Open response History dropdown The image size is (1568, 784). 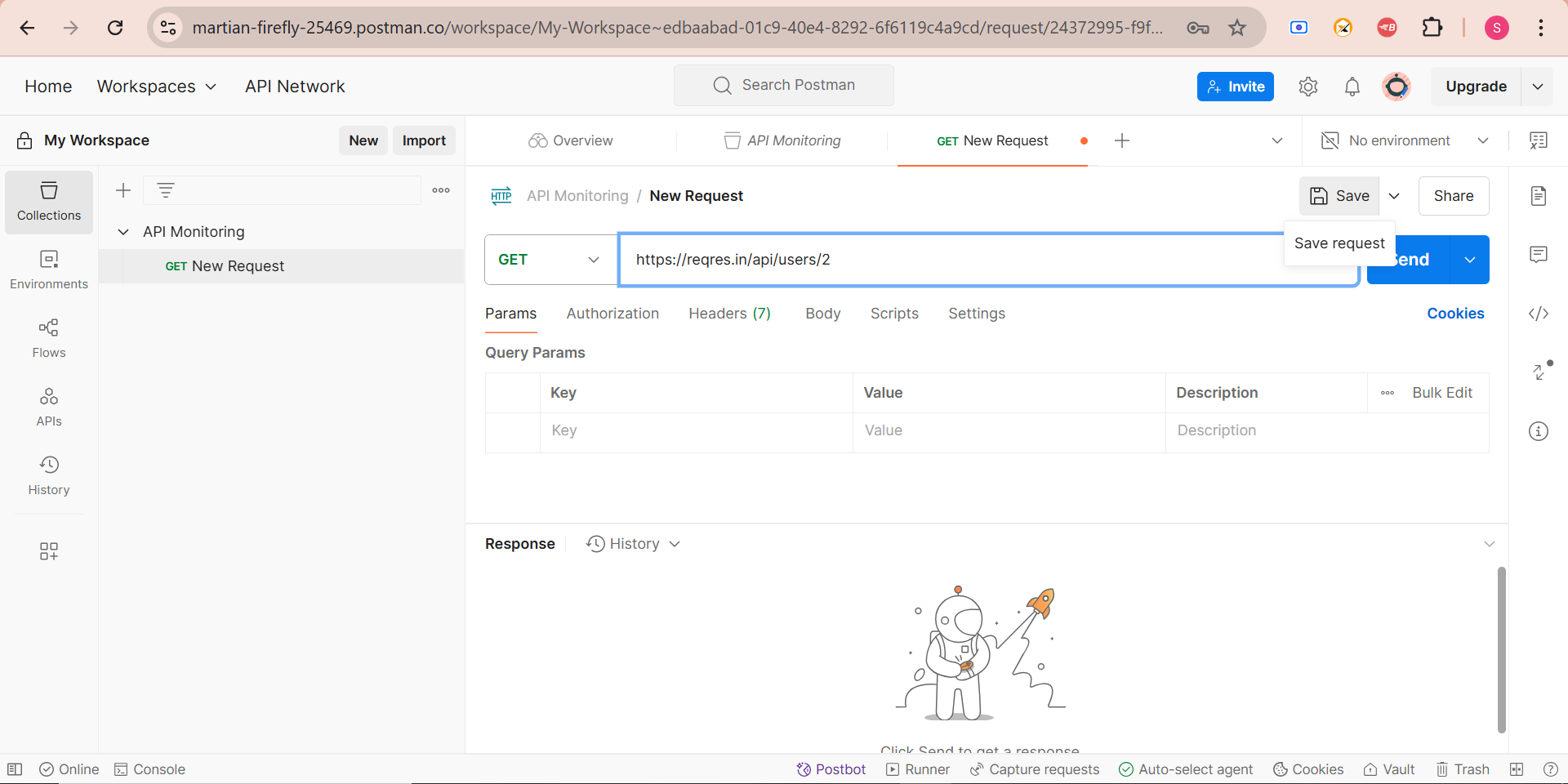[x=633, y=544]
